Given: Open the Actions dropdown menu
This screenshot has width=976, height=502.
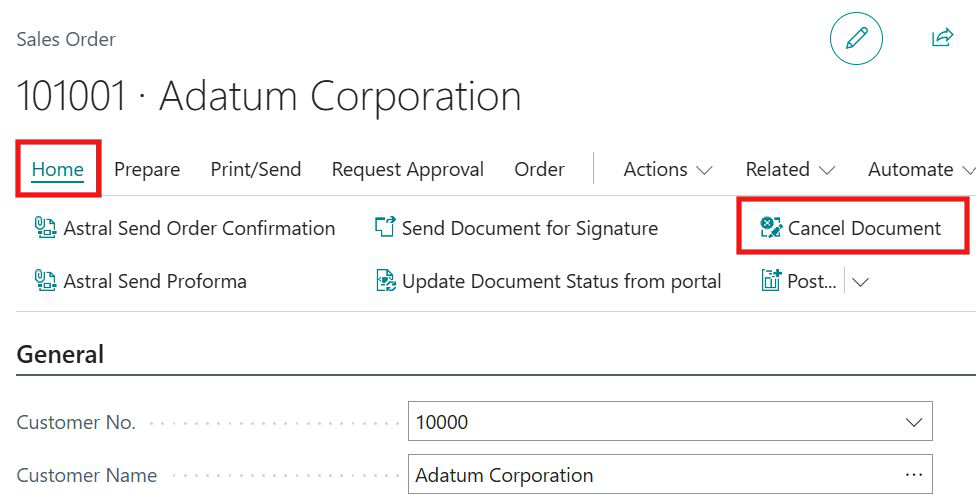Looking at the screenshot, I should [667, 170].
